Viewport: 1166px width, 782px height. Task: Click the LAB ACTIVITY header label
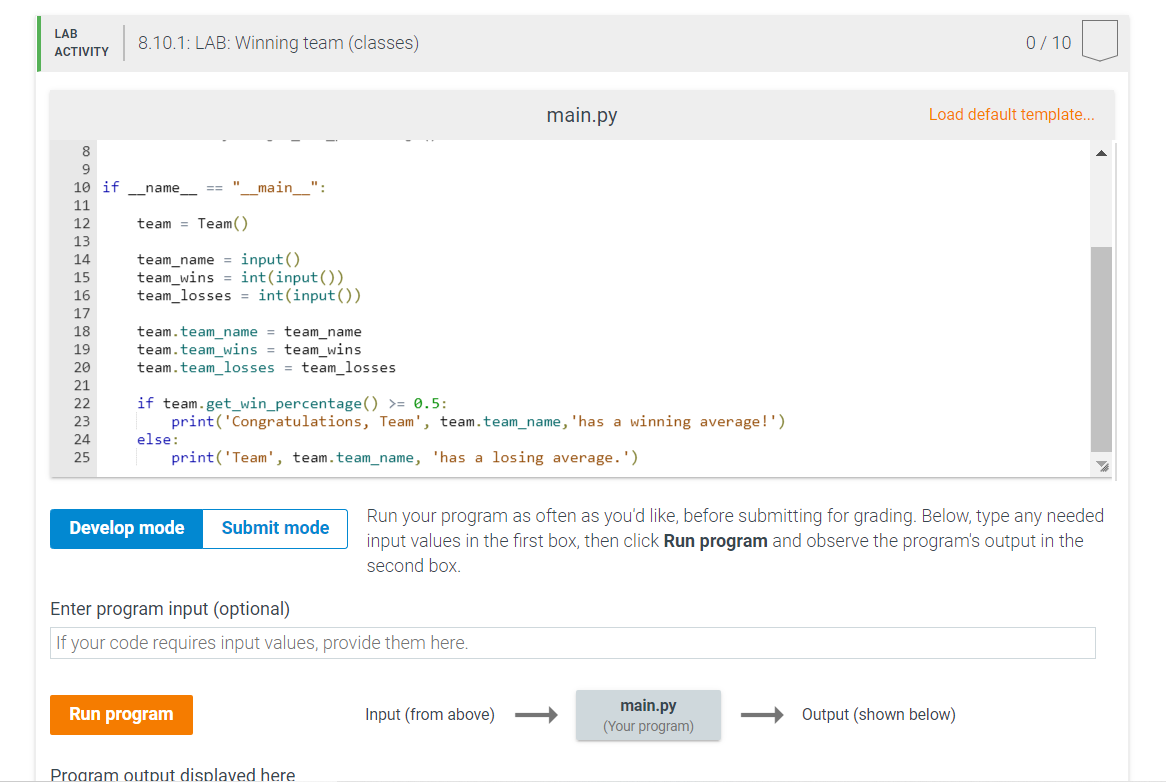[82, 43]
